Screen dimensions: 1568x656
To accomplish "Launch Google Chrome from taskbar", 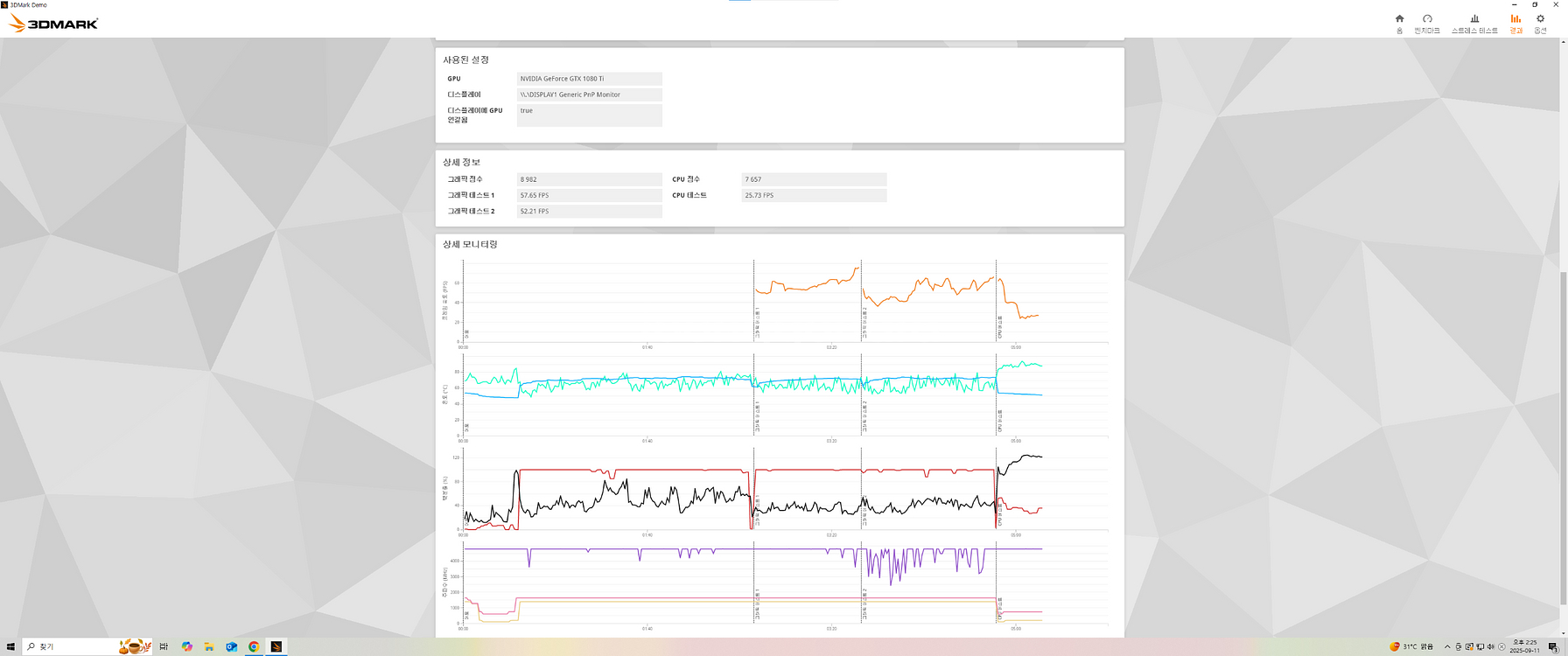I will 254,647.
